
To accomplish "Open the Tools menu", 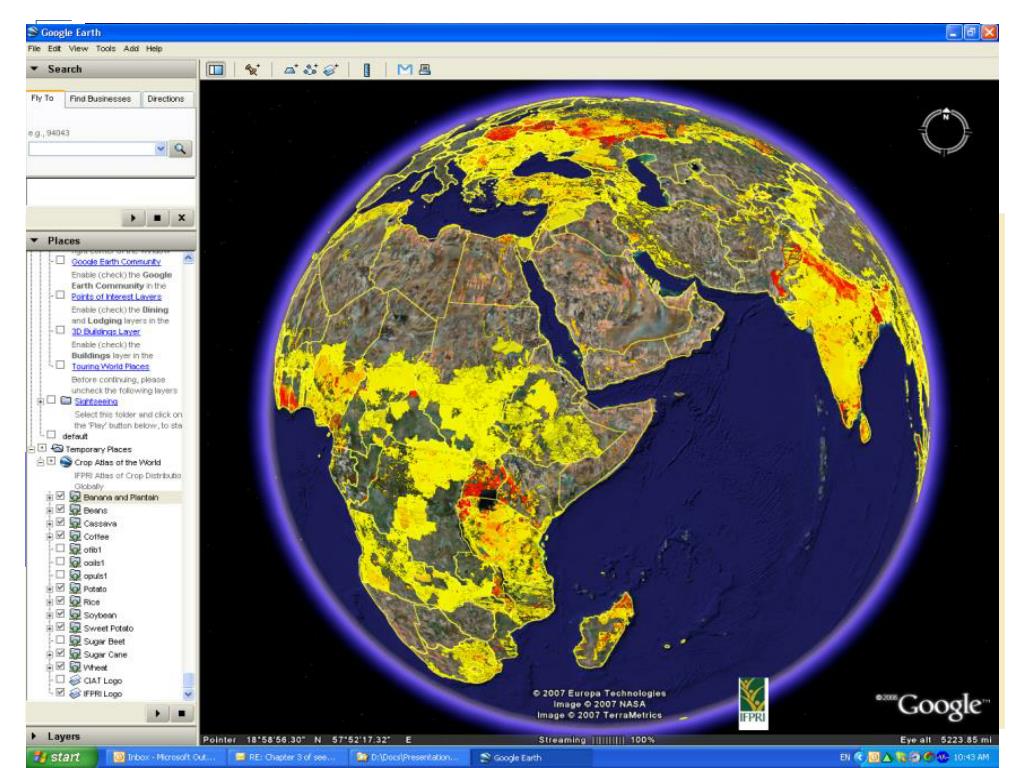I will pyautogui.click(x=106, y=48).
